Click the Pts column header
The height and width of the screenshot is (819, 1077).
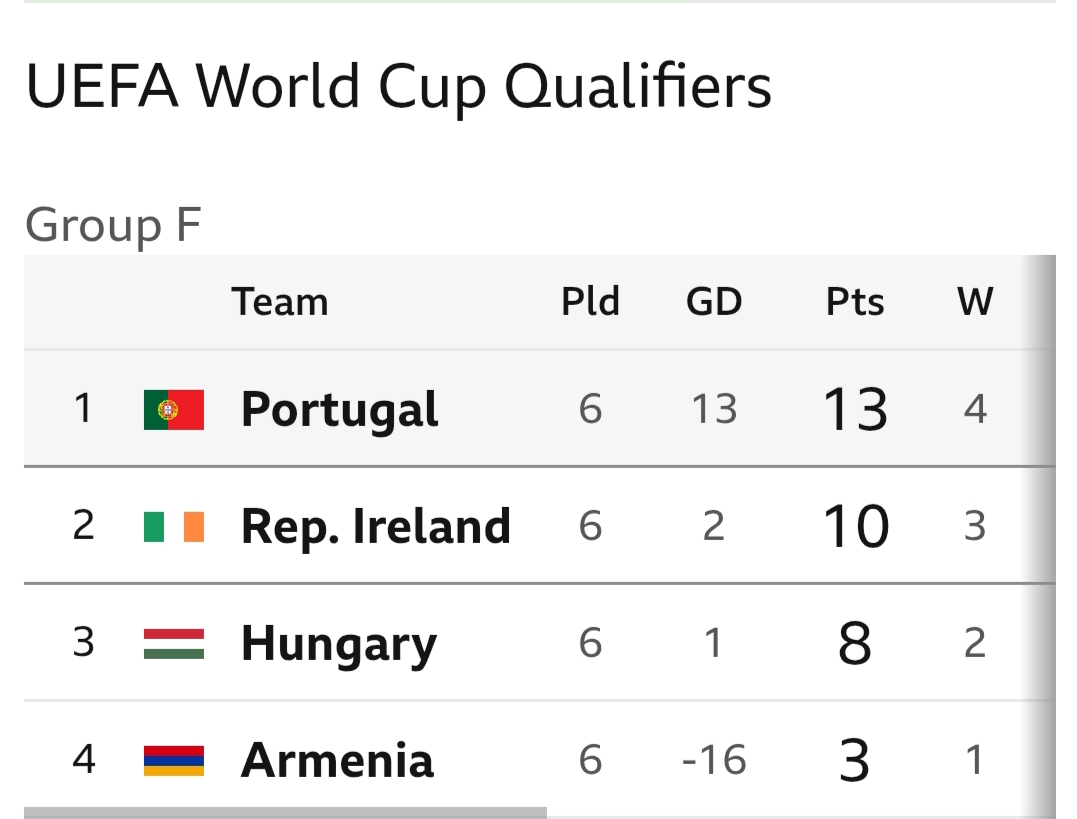tap(855, 302)
